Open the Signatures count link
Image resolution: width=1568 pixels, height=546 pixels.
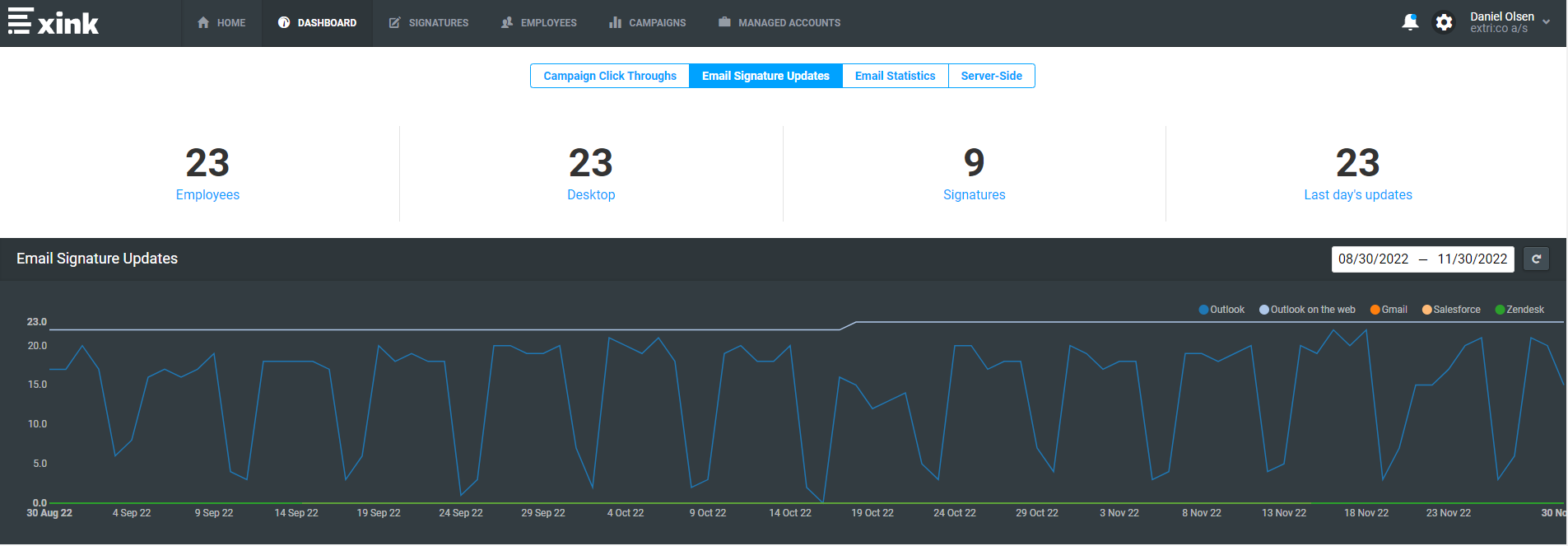coord(974,195)
